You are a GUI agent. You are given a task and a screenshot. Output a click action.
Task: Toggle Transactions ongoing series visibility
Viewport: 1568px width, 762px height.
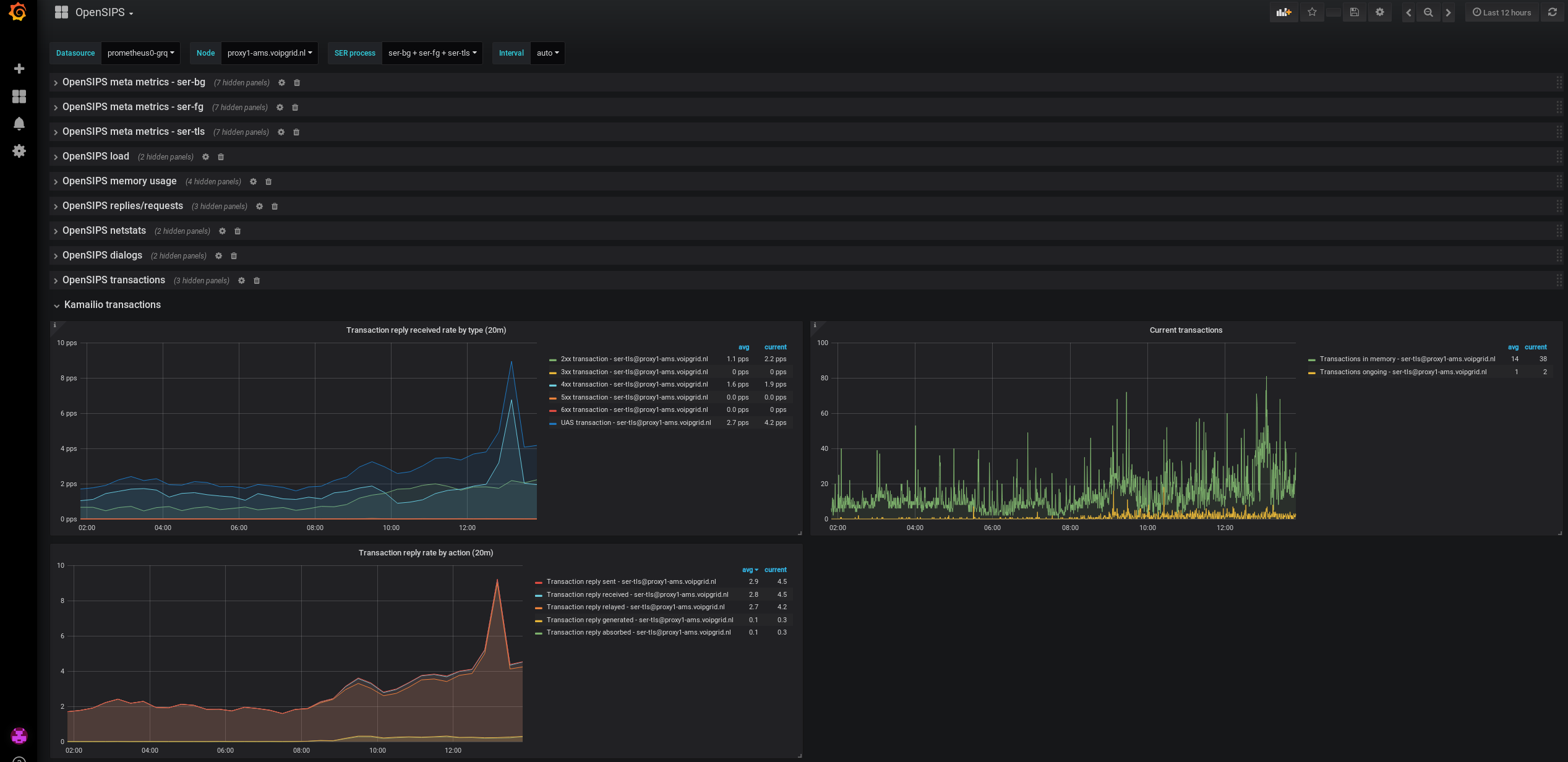coord(1403,372)
